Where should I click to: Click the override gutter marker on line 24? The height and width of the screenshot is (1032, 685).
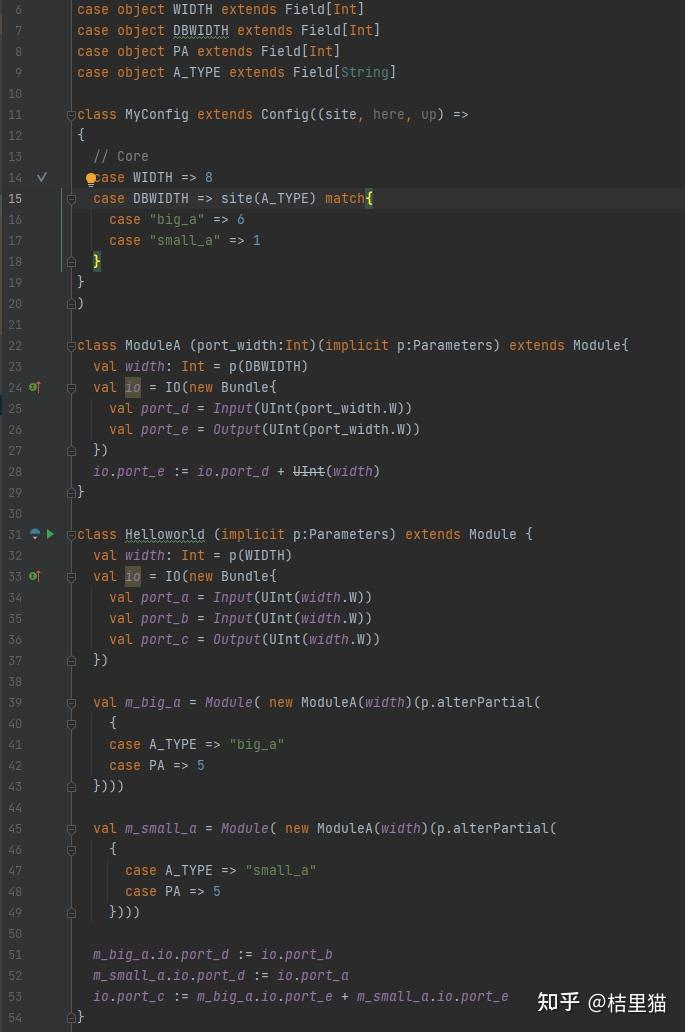coord(35,387)
